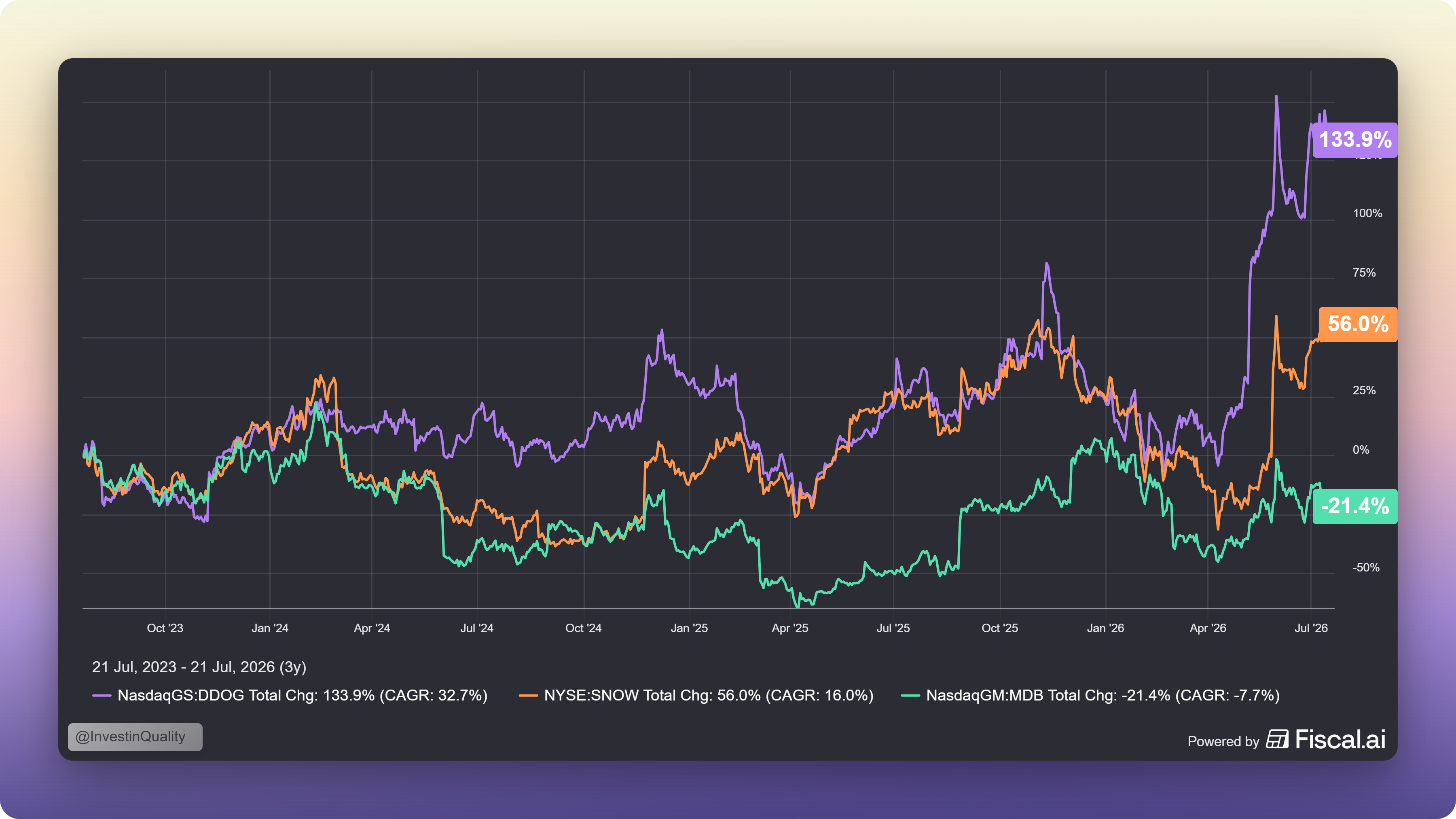Viewport: 1456px width, 819px height.
Task: Click the purple DDOG legend line marker
Action: 102,696
